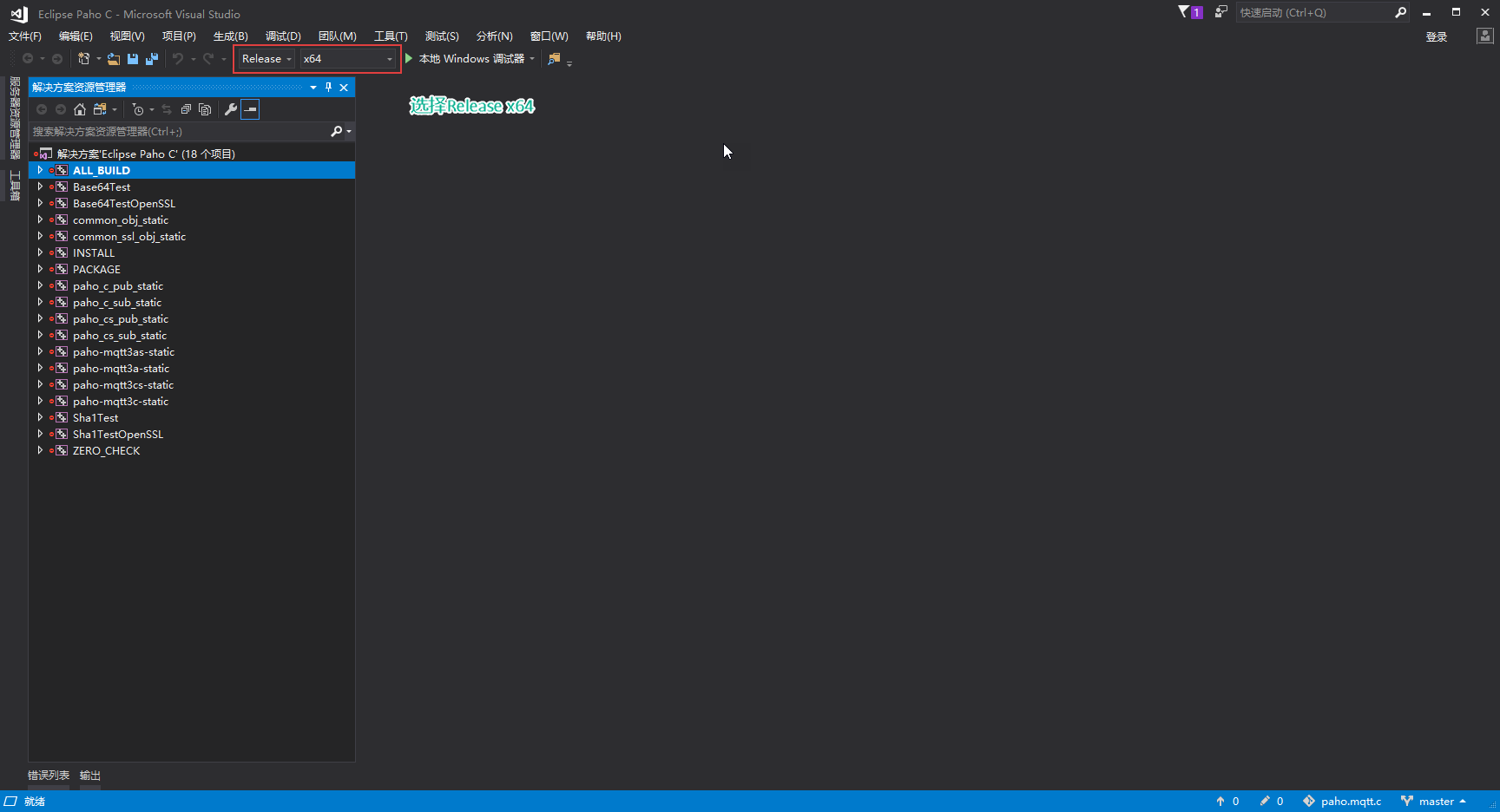This screenshot has width=1500, height=812.
Task: Click the Redo arrow icon
Action: pyautogui.click(x=208, y=59)
